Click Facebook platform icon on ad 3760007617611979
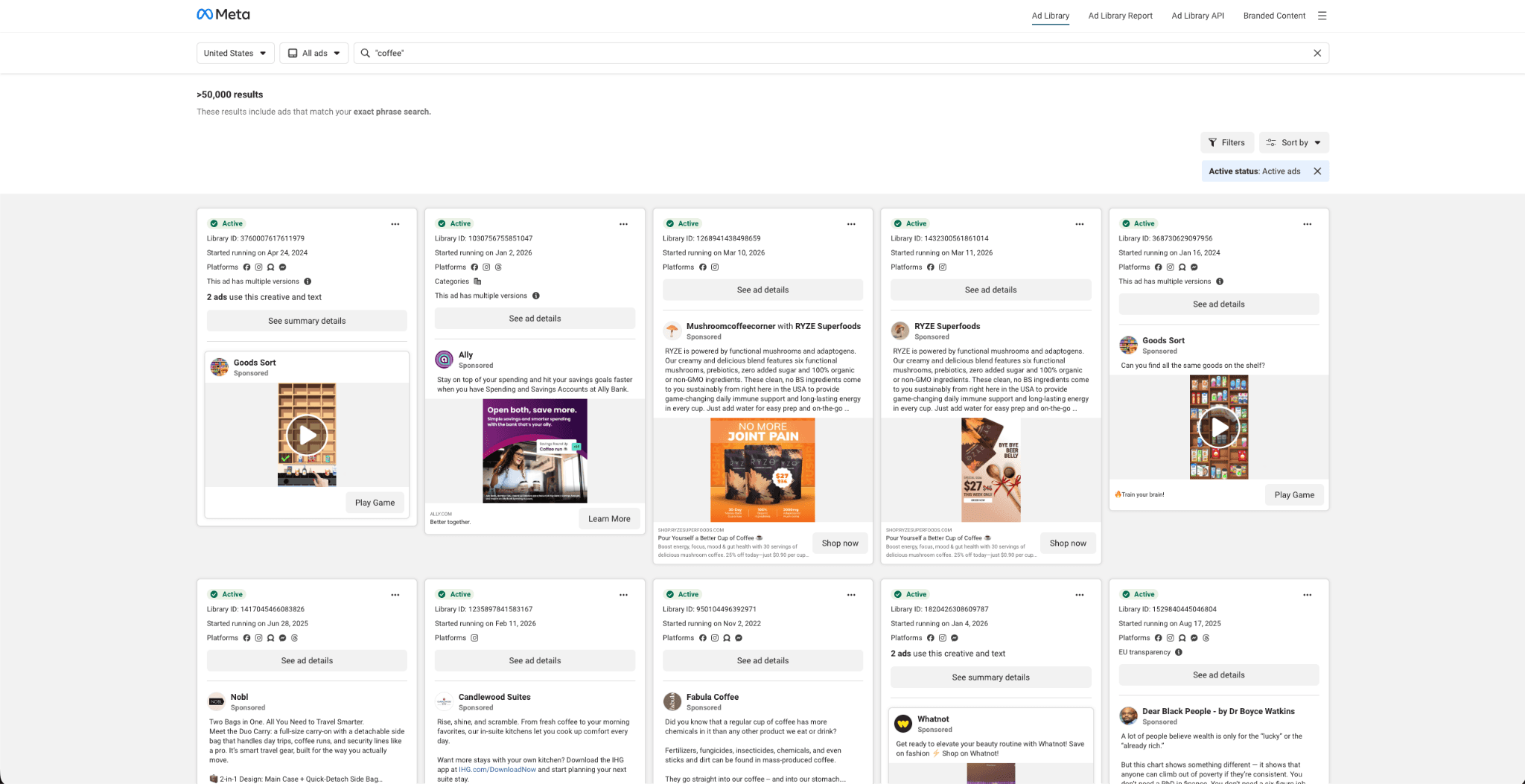The height and width of the screenshot is (784, 1525). [x=247, y=267]
